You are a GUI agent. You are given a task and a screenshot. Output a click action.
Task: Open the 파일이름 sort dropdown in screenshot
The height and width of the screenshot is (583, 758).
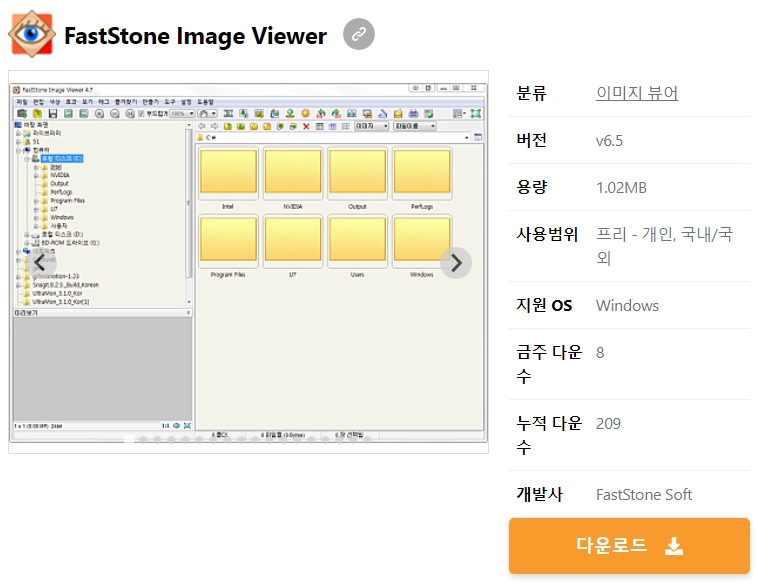coord(415,126)
